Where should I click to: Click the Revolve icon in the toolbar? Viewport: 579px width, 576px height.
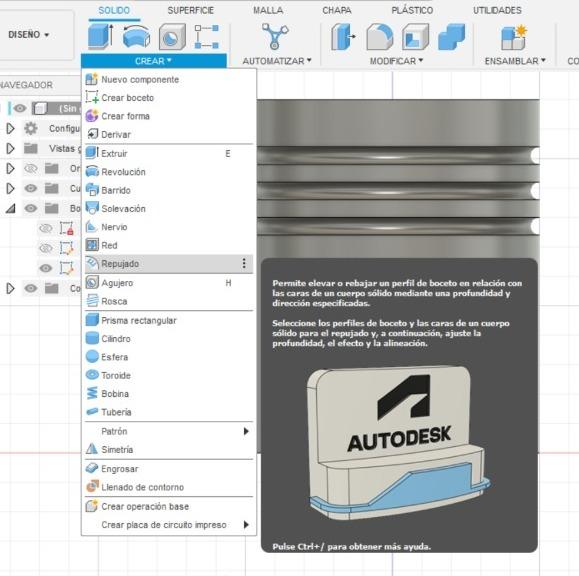click(136, 36)
